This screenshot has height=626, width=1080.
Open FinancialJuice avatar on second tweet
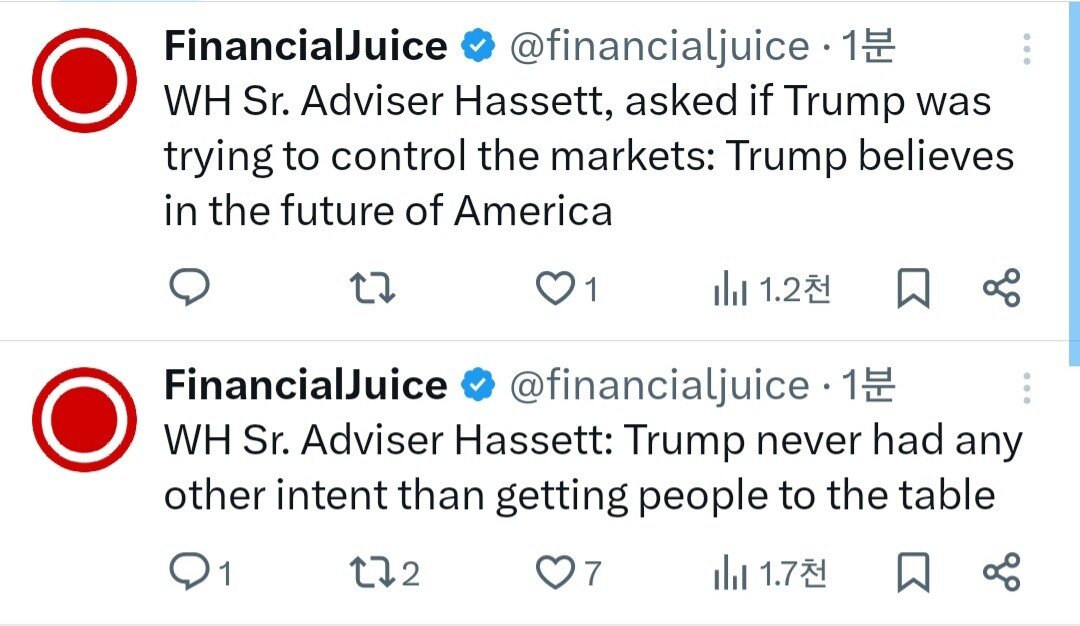pos(84,419)
